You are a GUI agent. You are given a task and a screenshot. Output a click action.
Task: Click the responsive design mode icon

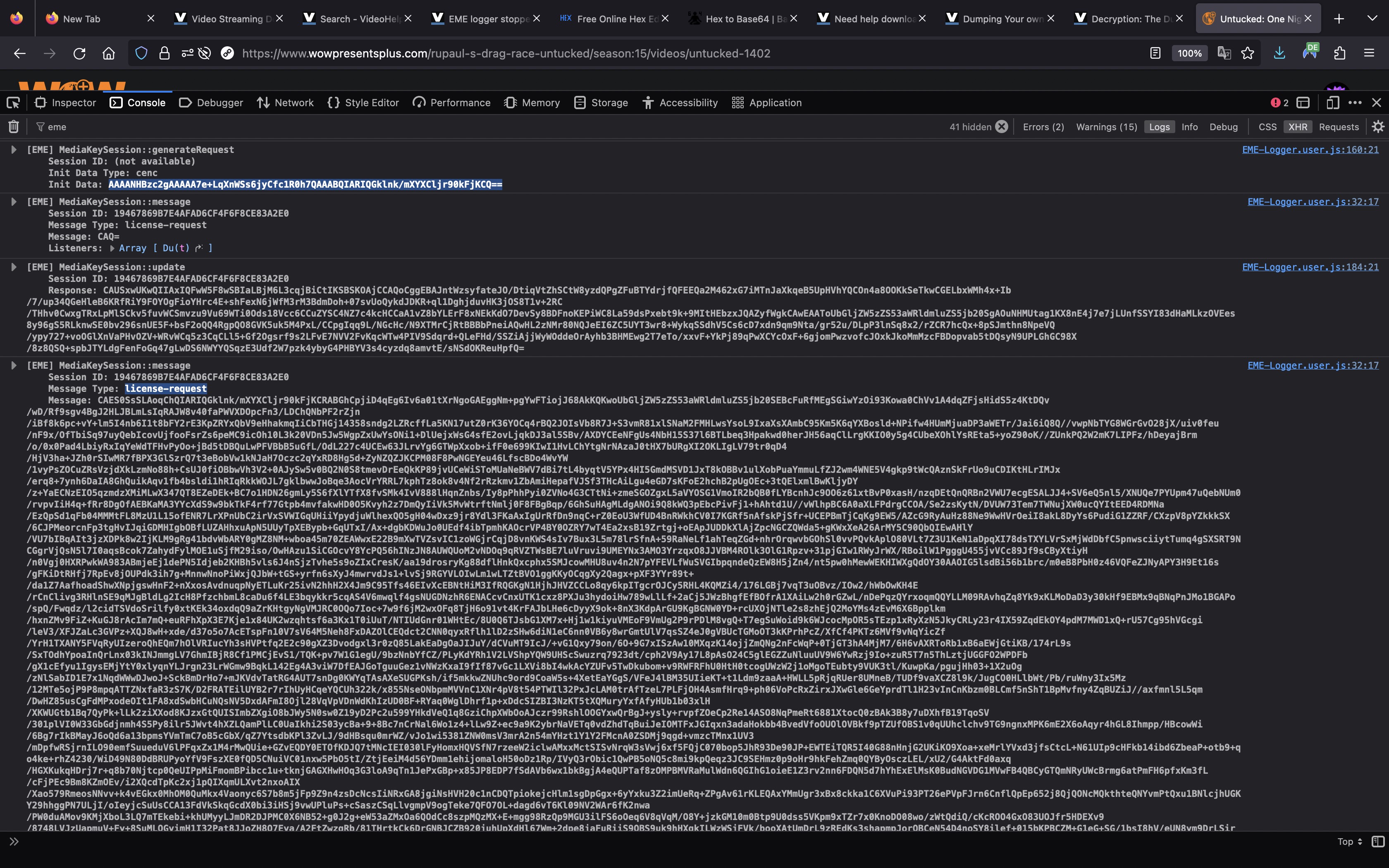pos(1333,103)
